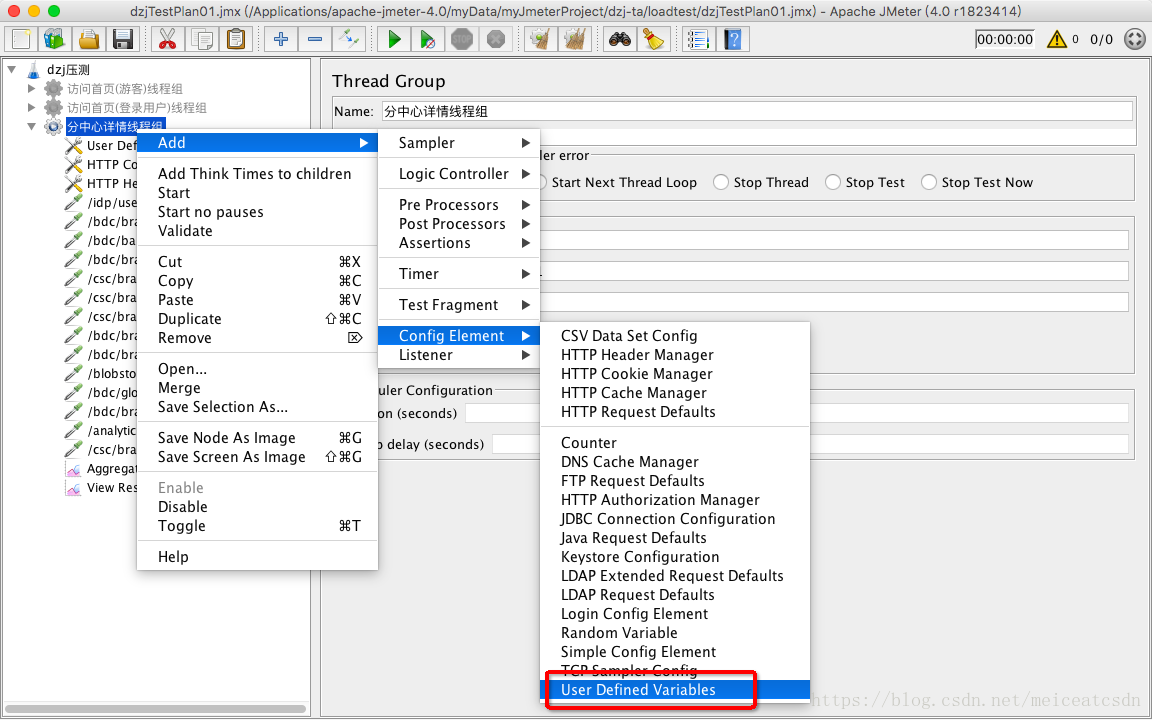This screenshot has width=1152, height=720.
Task: Click the horizontal scrollbar under the tree
Action: tap(156, 709)
